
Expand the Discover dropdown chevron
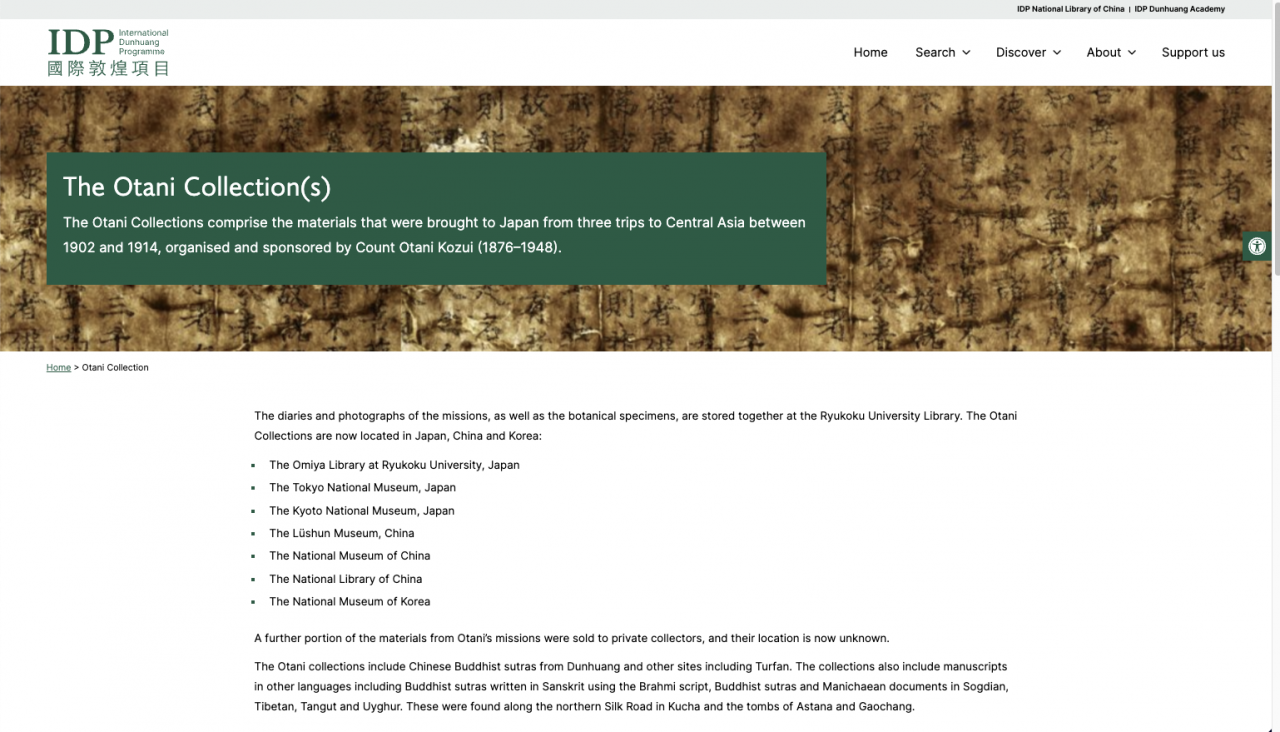pyautogui.click(x=1057, y=53)
